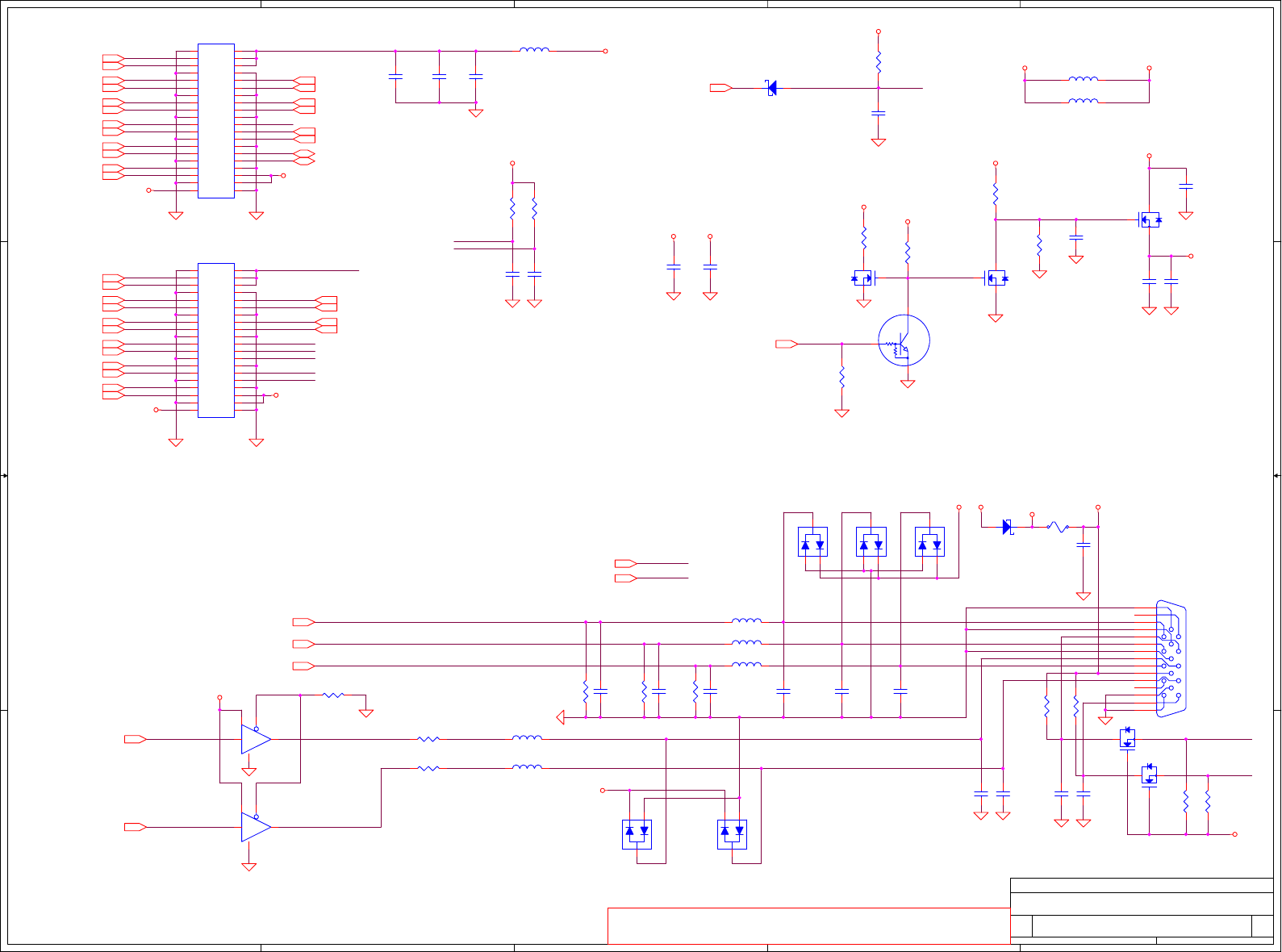Image resolution: width=1282 pixels, height=952 pixels.
Task: Select the rightmost of three dual-diode packages
Action: pyautogui.click(x=929, y=542)
